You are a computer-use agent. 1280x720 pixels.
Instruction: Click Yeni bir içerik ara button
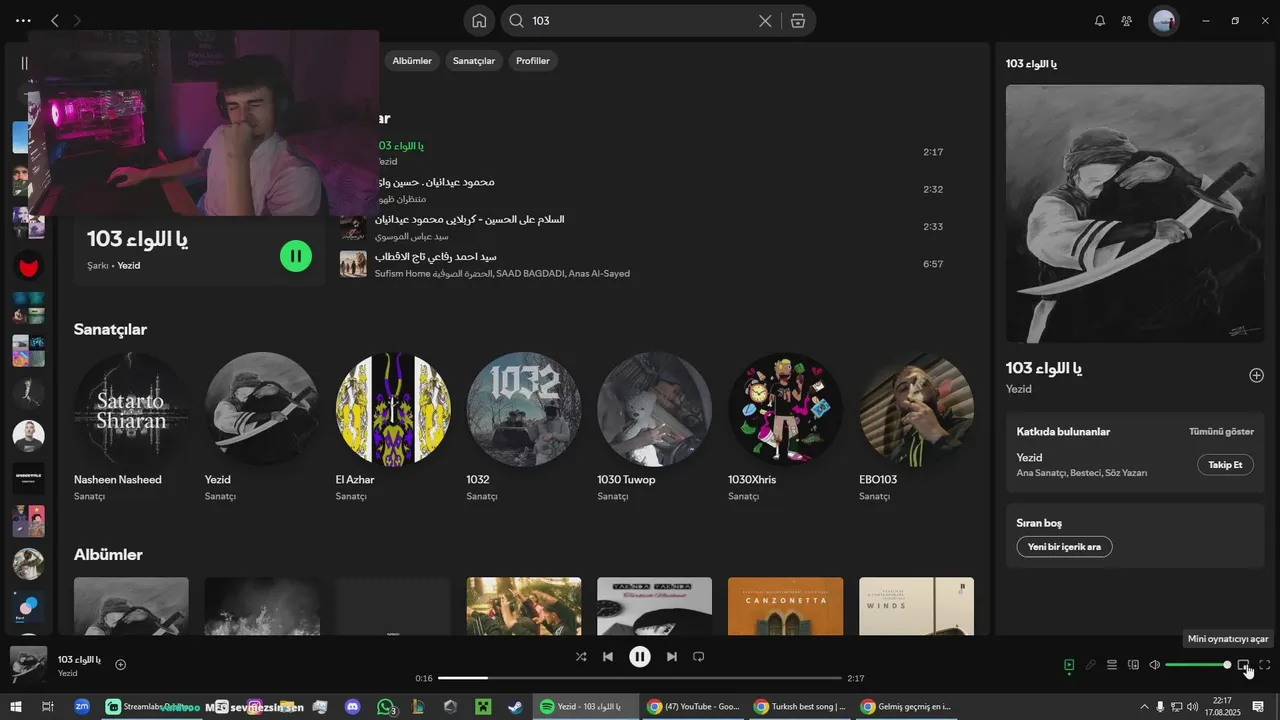1064,547
